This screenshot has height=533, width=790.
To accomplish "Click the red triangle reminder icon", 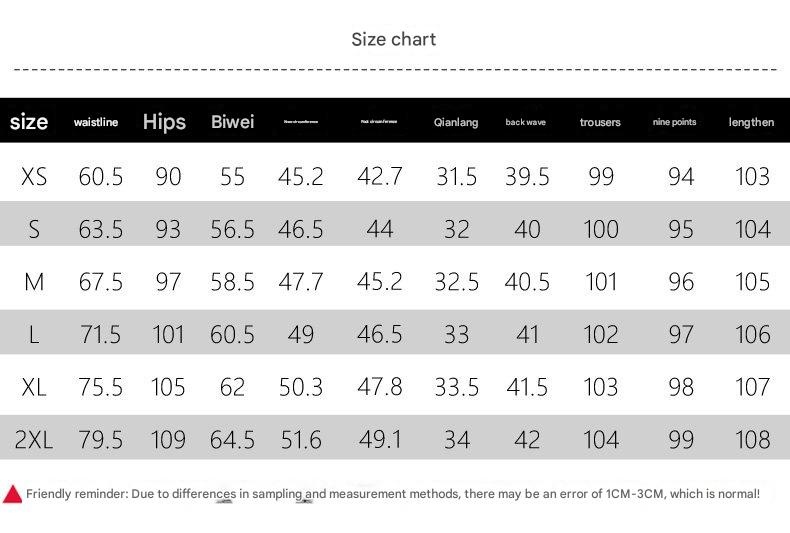I will pos(12,494).
